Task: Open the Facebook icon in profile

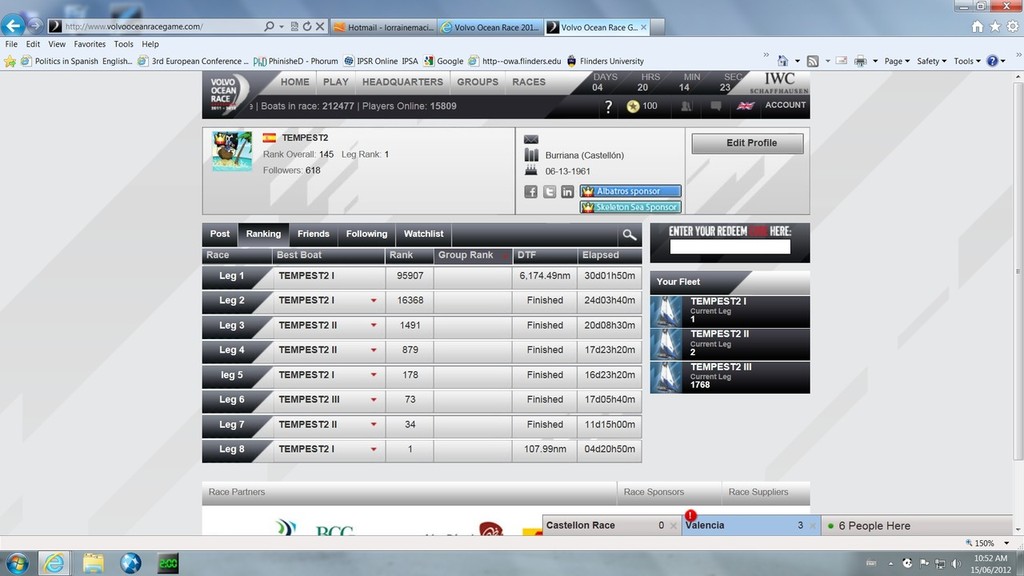Action: tap(531, 191)
